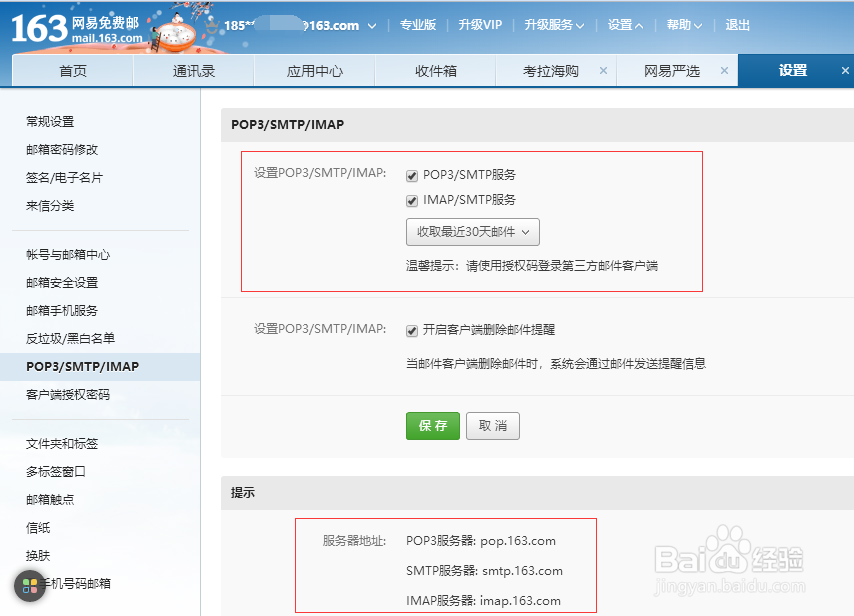The width and height of the screenshot is (854, 616).
Task: Toggle 开启客户端删除邮件提醒 checkbox
Action: pos(412,331)
